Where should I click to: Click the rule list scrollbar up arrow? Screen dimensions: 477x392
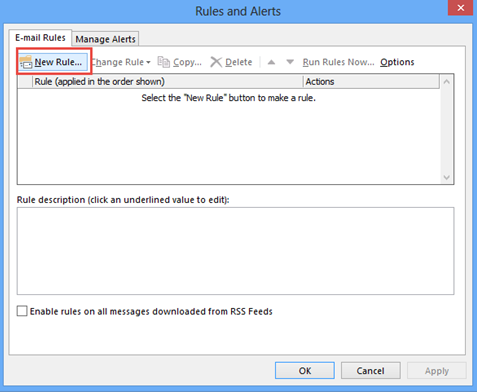[x=447, y=82]
